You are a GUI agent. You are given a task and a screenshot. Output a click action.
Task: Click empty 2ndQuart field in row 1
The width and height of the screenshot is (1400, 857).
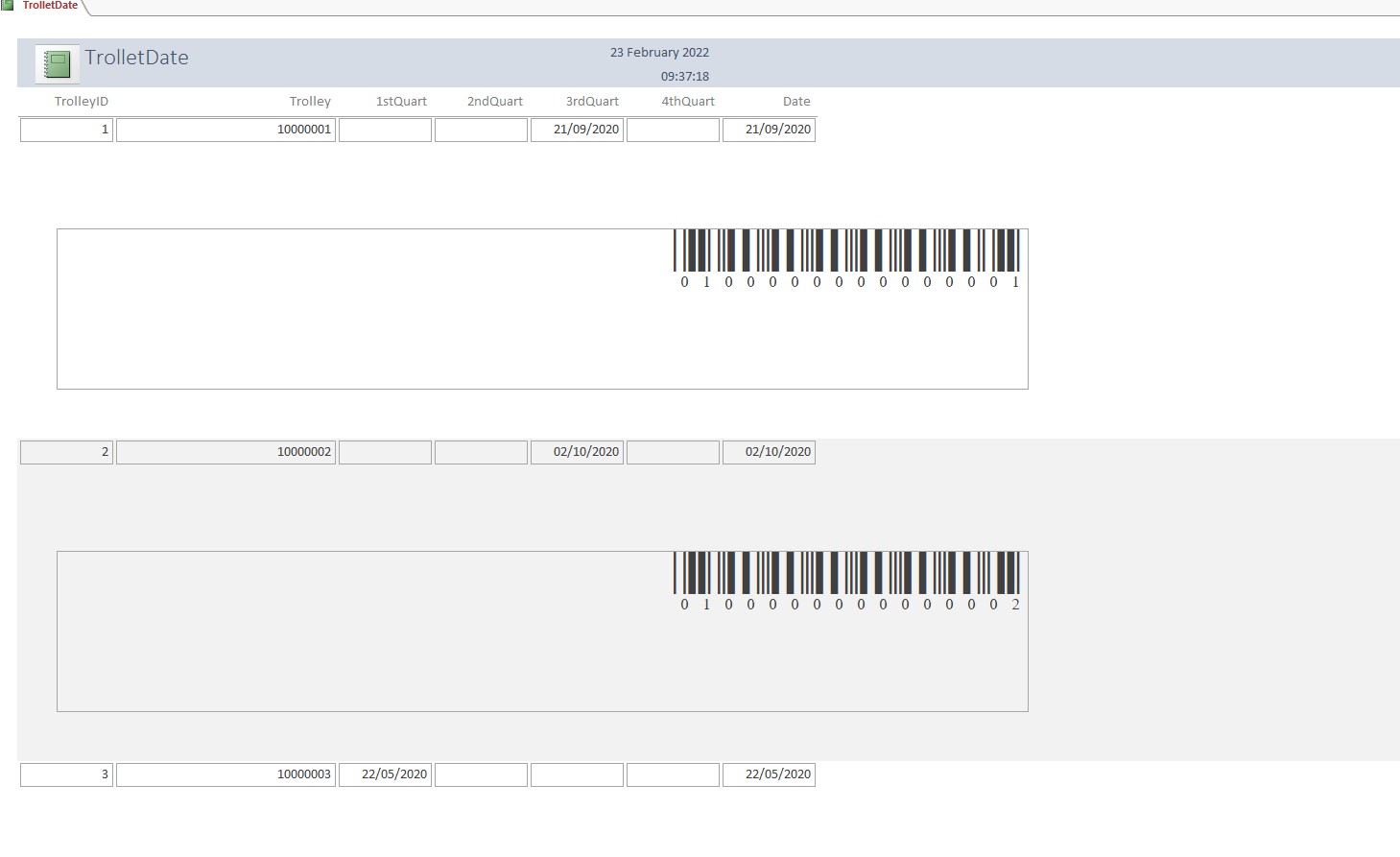pos(481,130)
